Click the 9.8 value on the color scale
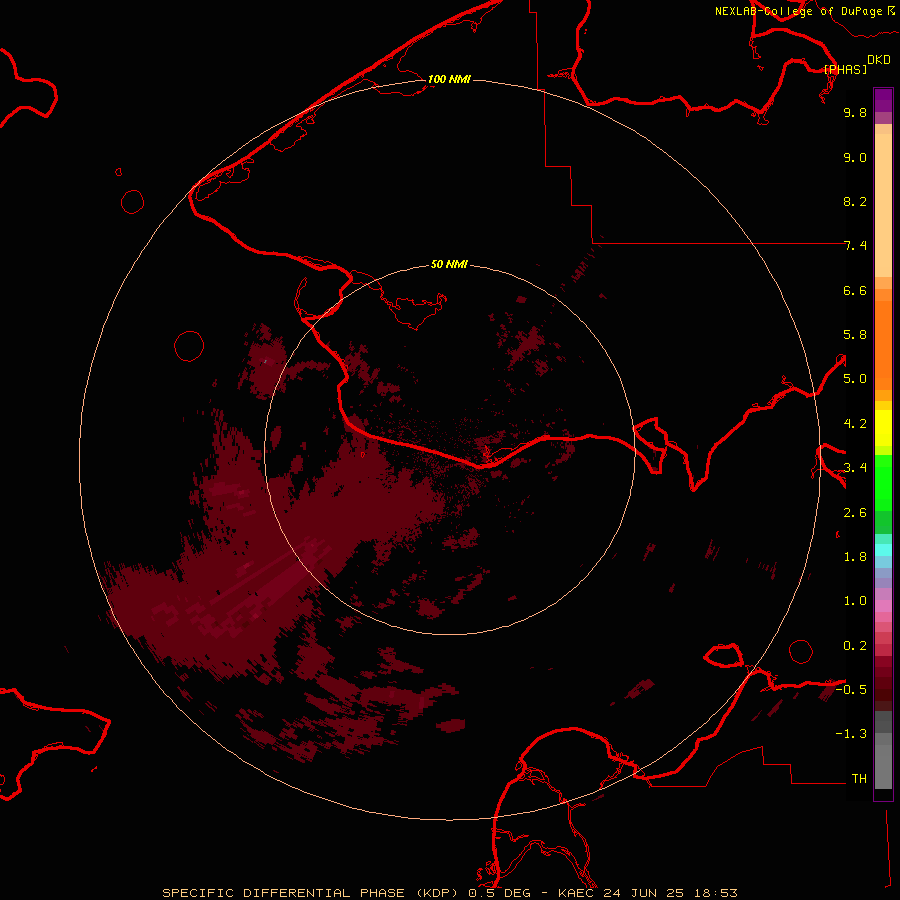This screenshot has height=900, width=900. click(855, 112)
